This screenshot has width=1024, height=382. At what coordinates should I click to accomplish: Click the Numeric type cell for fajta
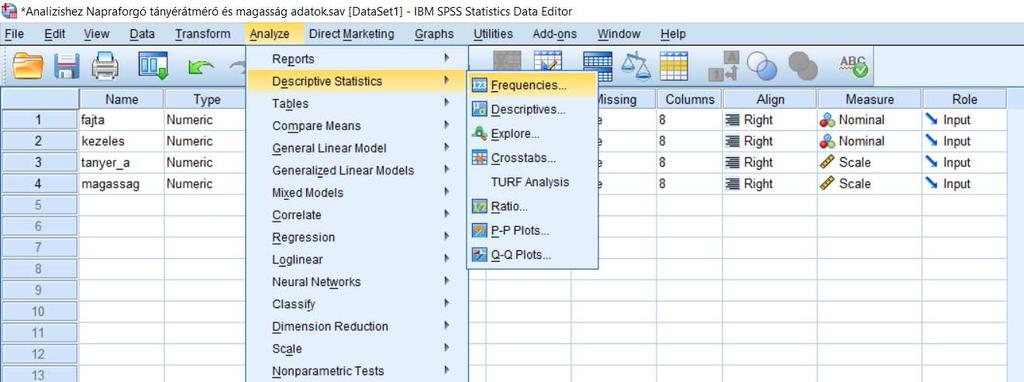[206, 120]
